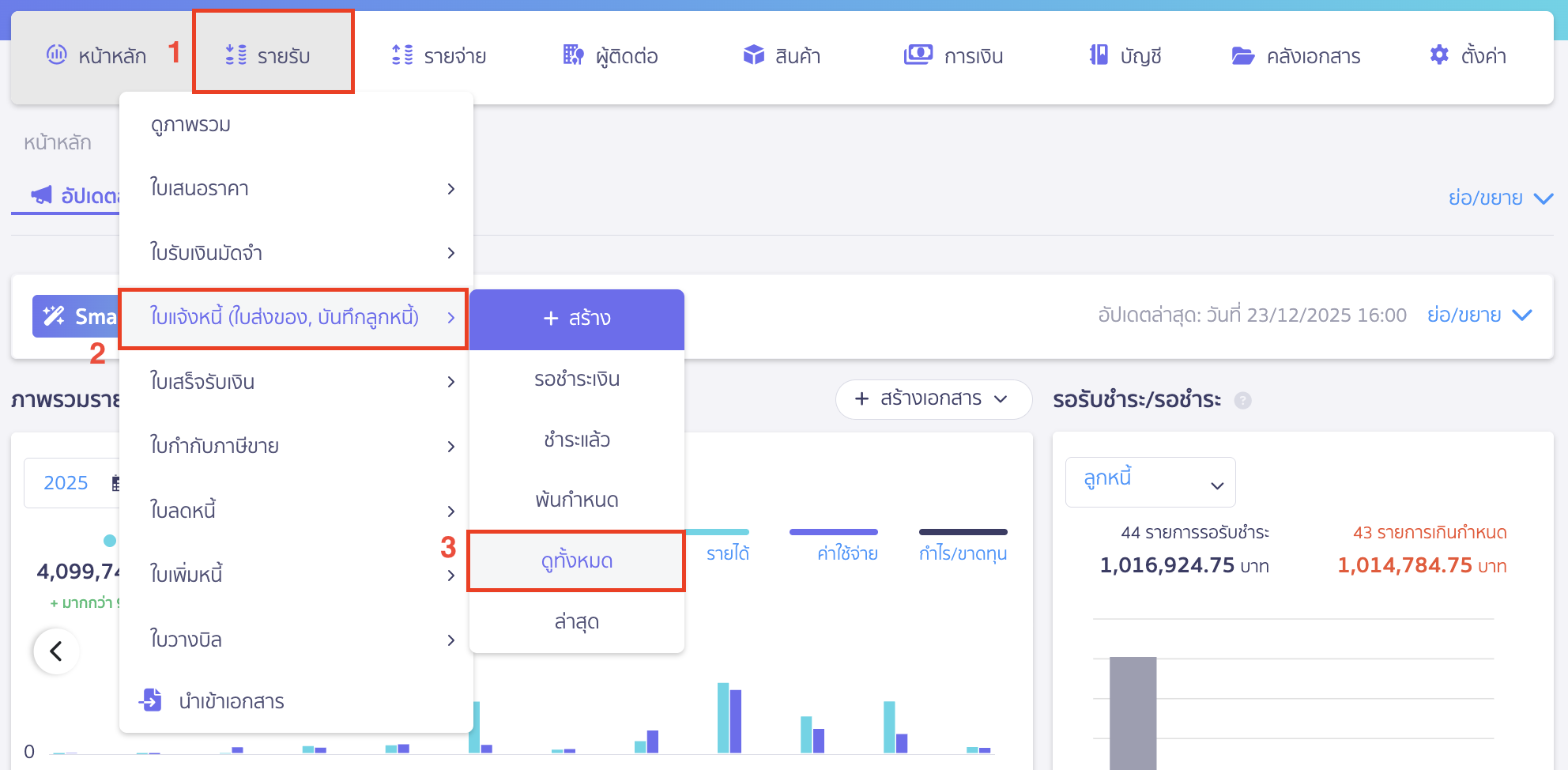Click the expenses icon beside รายจ่าย
This screenshot has height=770, width=1568.
point(402,55)
